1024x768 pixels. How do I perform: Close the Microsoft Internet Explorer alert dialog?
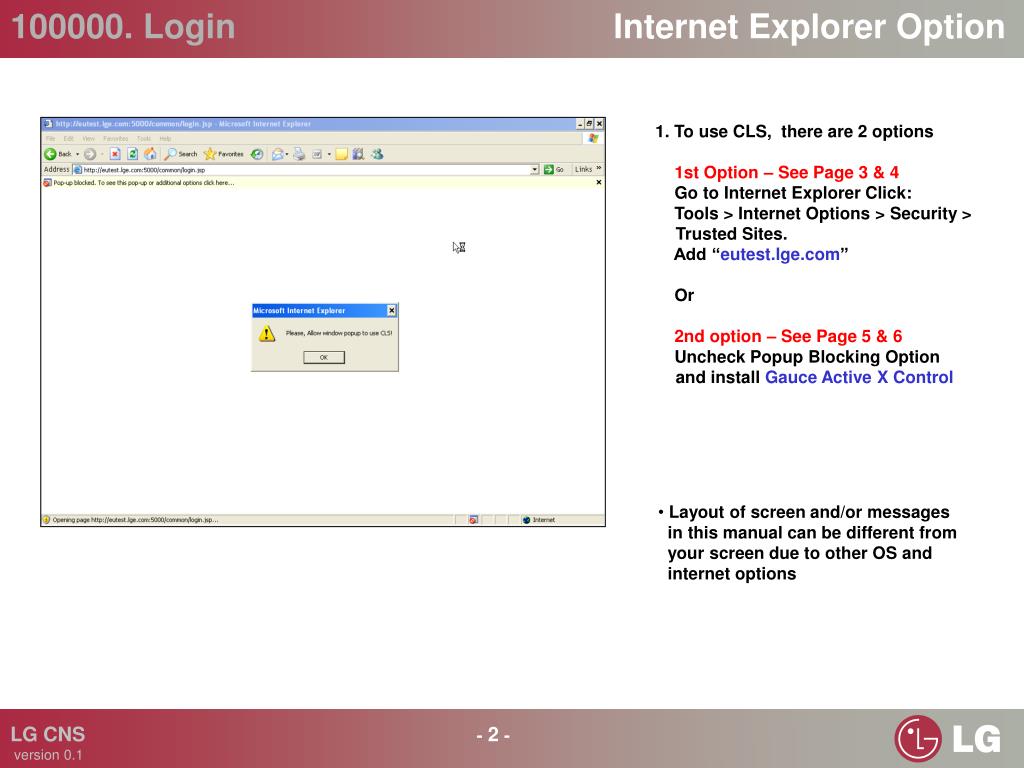[391, 311]
